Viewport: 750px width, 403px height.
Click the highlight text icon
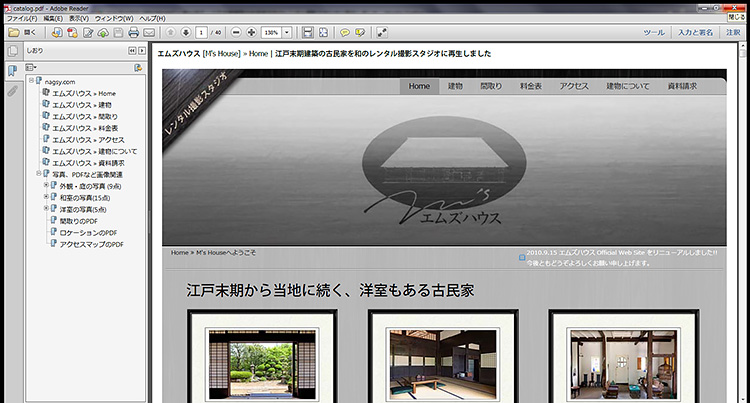click(360, 33)
